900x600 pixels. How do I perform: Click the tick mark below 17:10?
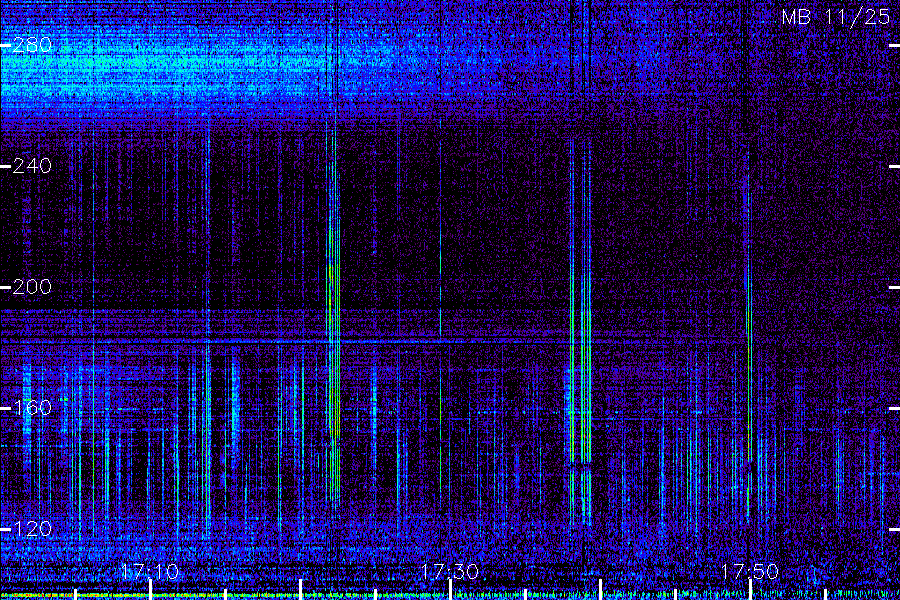[x=150, y=590]
